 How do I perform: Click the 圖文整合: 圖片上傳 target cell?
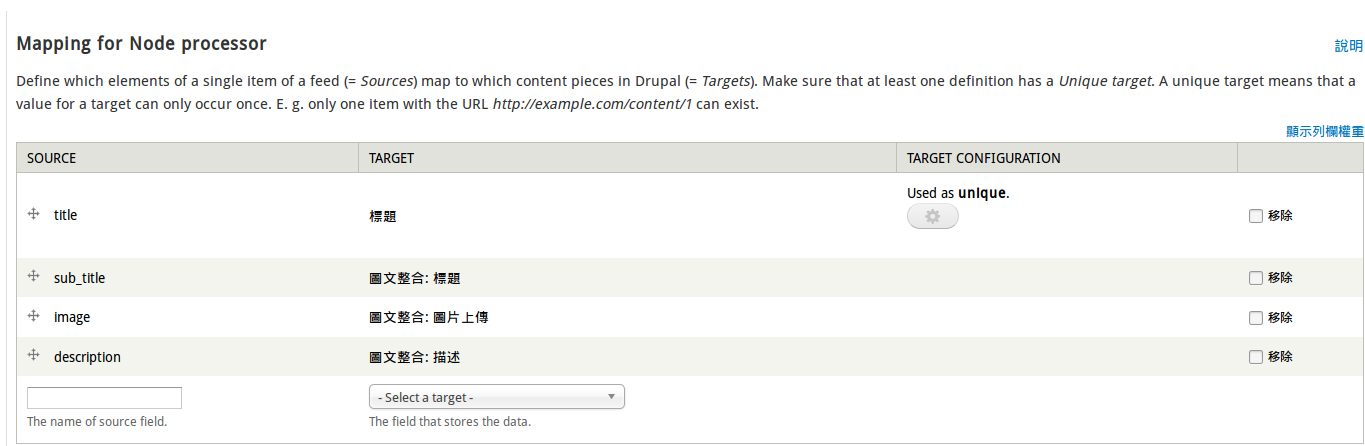click(428, 317)
